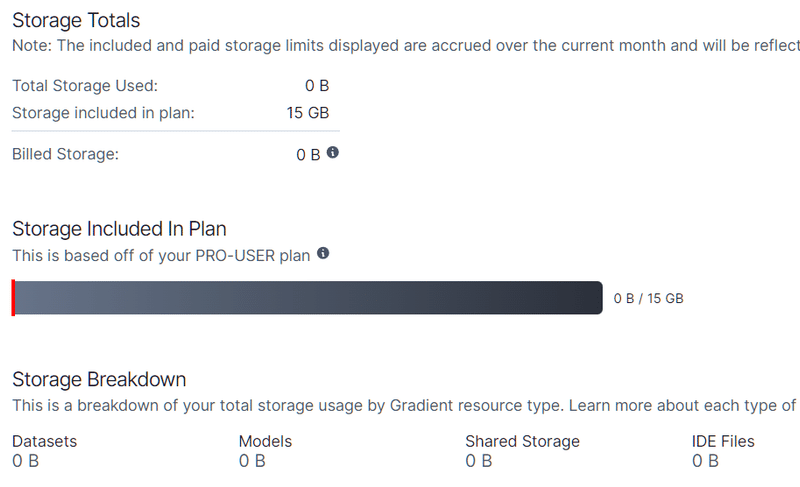800x487 pixels.
Task: Click the info icon beside Billed Storage
Action: 333,153
